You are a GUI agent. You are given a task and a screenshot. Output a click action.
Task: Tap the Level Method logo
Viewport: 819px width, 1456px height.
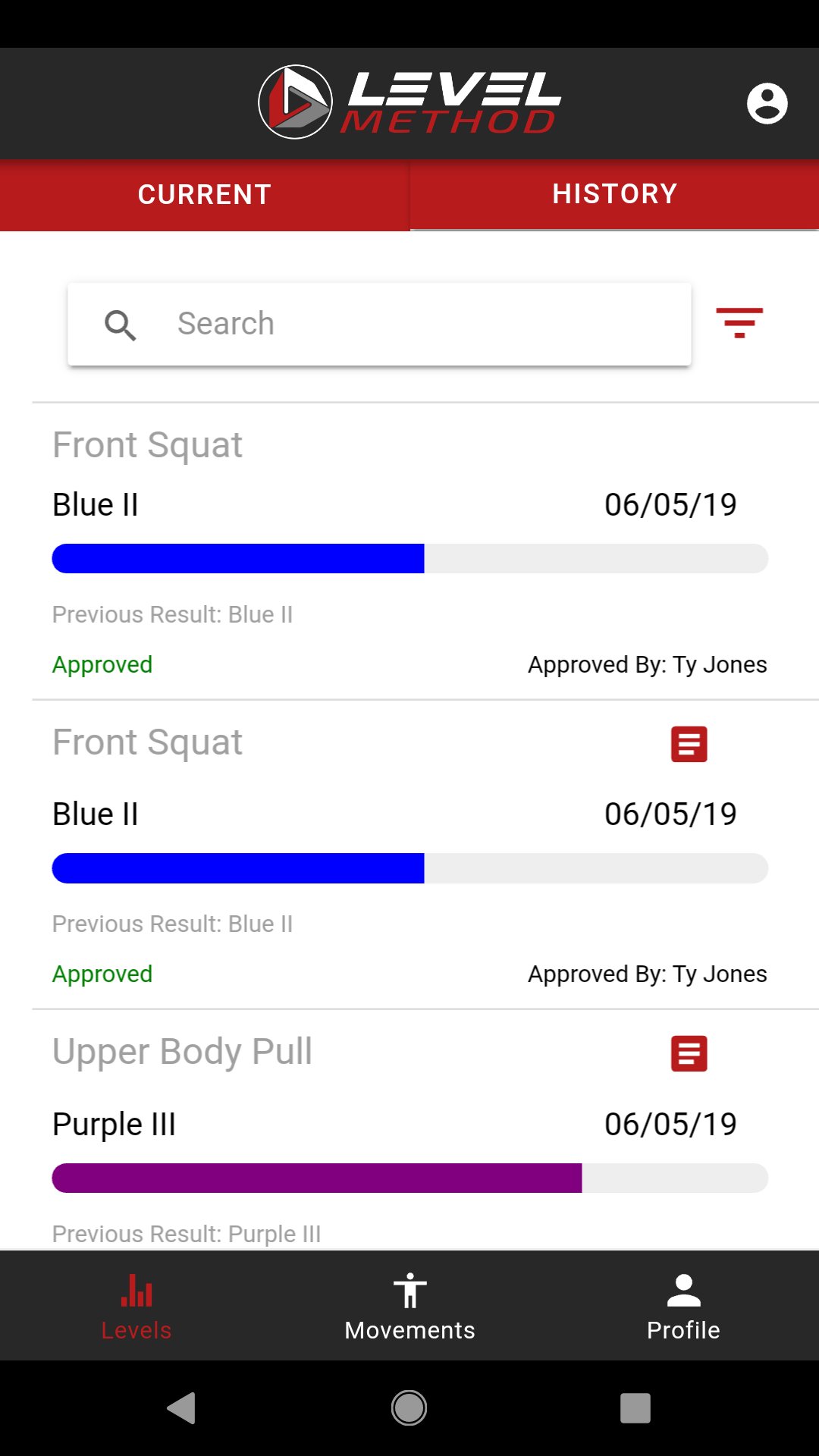pos(409,102)
